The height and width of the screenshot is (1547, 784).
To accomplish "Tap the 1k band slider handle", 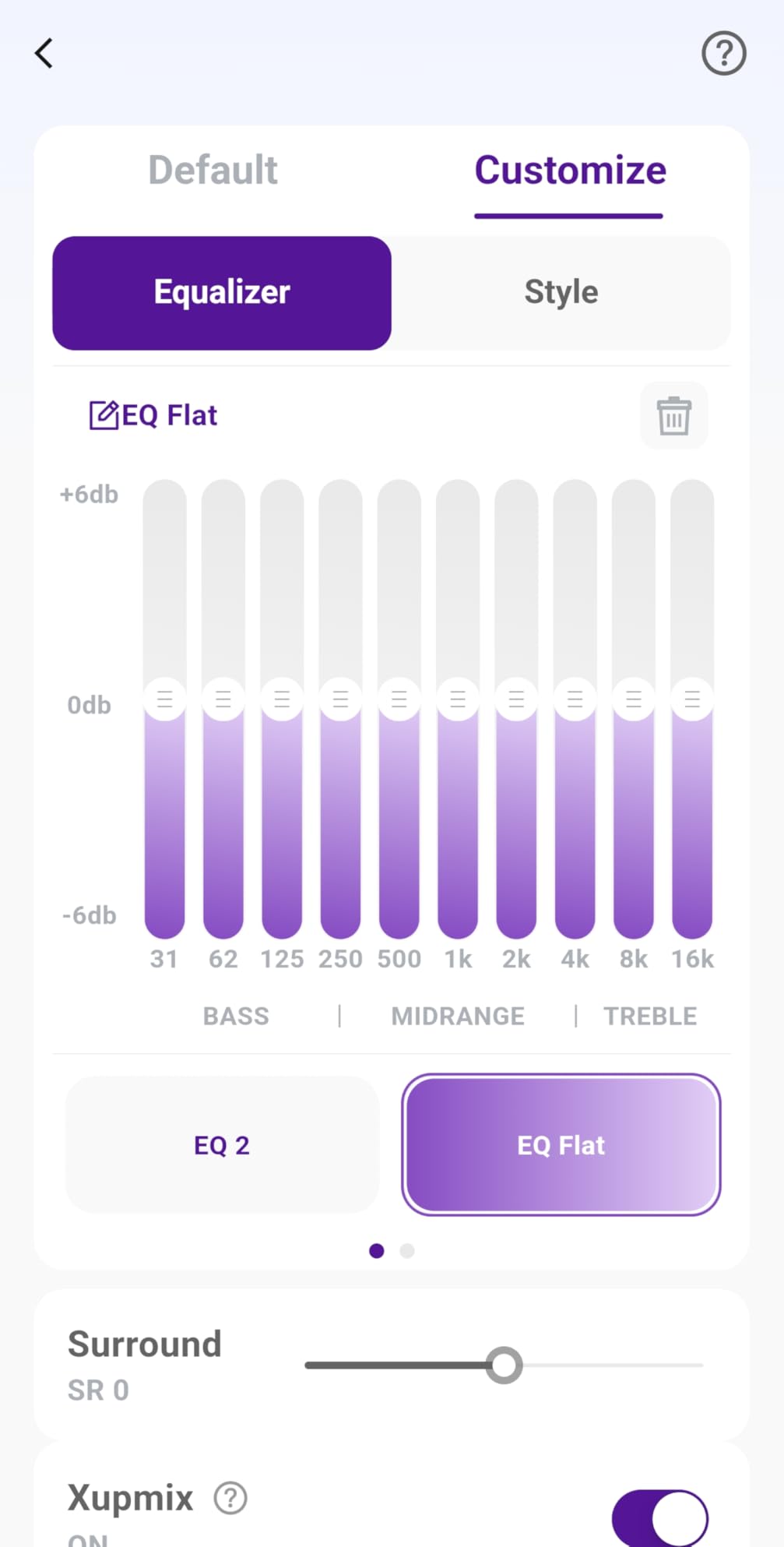I will pos(458,699).
